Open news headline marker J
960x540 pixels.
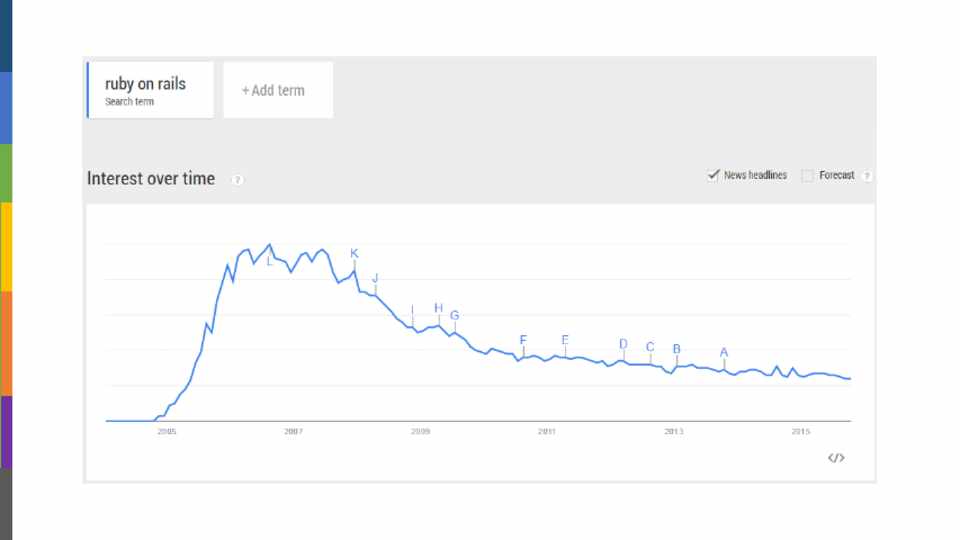375,278
